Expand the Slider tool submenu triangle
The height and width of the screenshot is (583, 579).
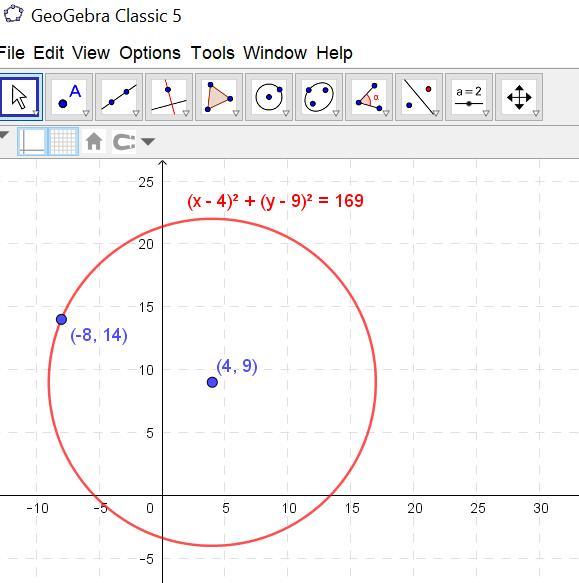(486, 113)
